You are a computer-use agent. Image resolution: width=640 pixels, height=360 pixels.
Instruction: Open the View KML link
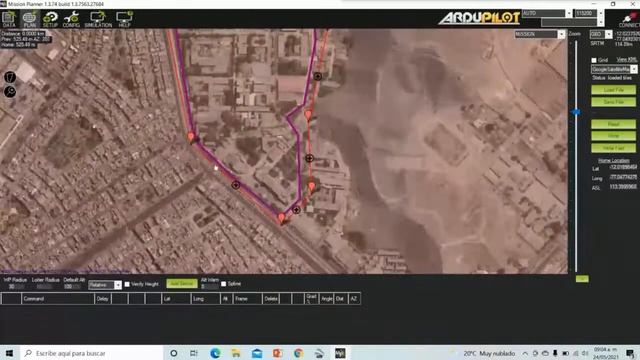tap(626, 60)
